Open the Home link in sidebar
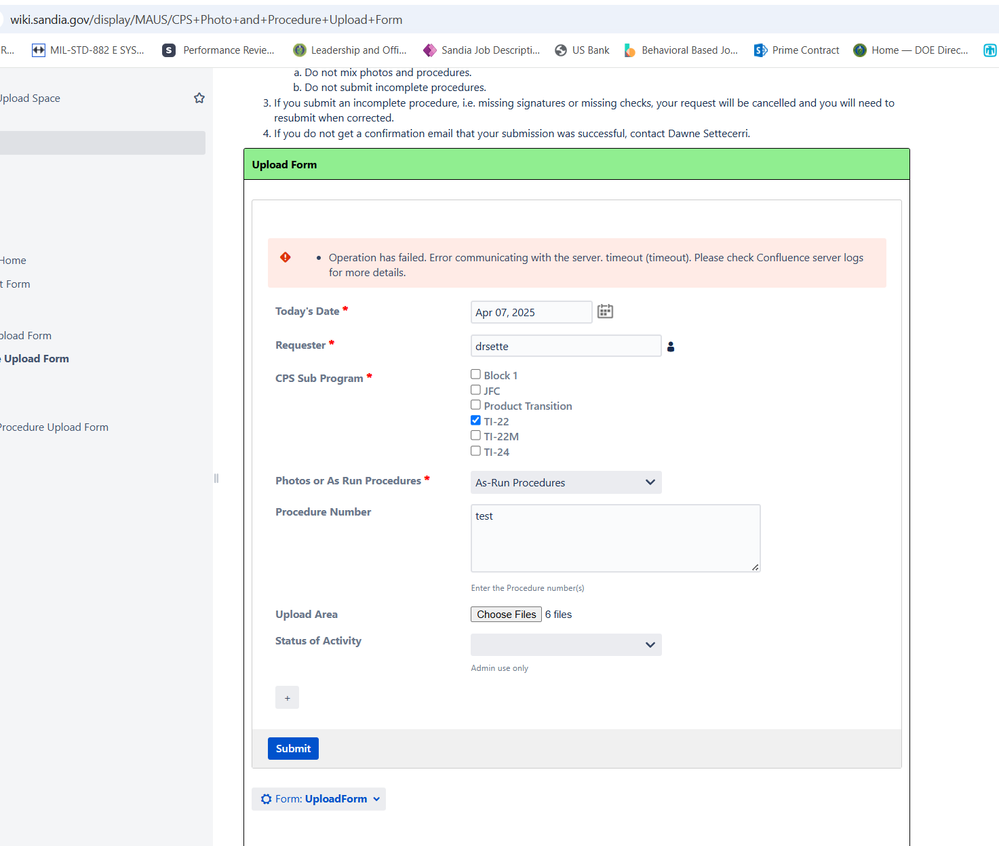Screen dimensions: 999x846 coord(13,261)
